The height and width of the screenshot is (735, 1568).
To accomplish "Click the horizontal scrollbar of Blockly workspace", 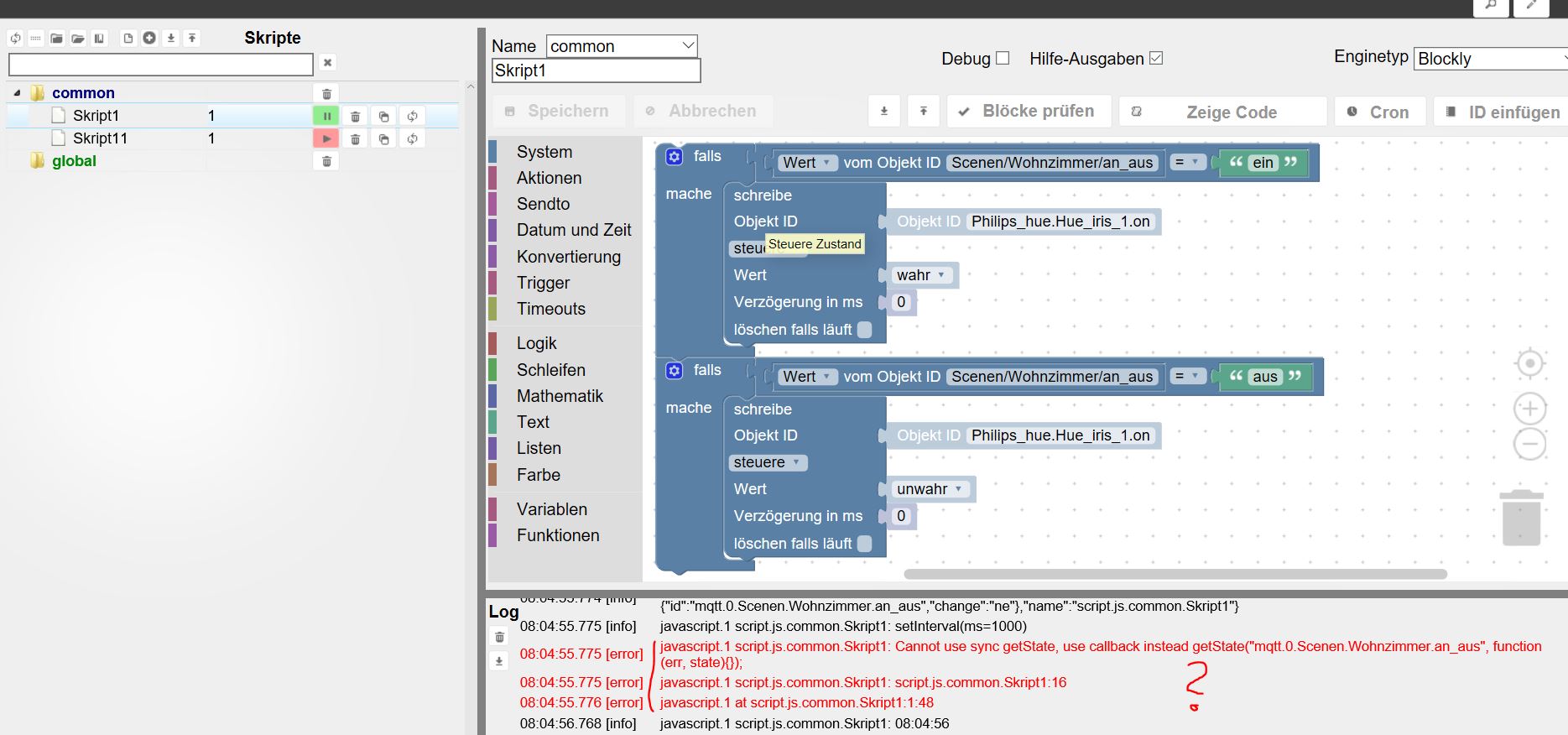I will point(1175,574).
